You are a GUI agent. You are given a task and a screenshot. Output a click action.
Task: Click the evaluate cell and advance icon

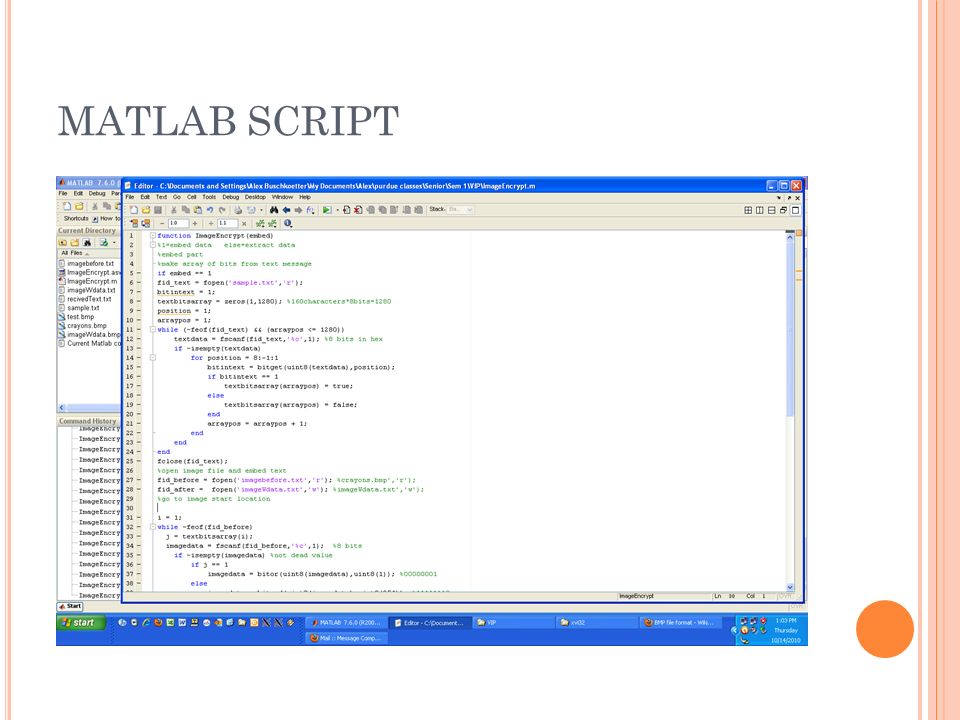point(146,223)
